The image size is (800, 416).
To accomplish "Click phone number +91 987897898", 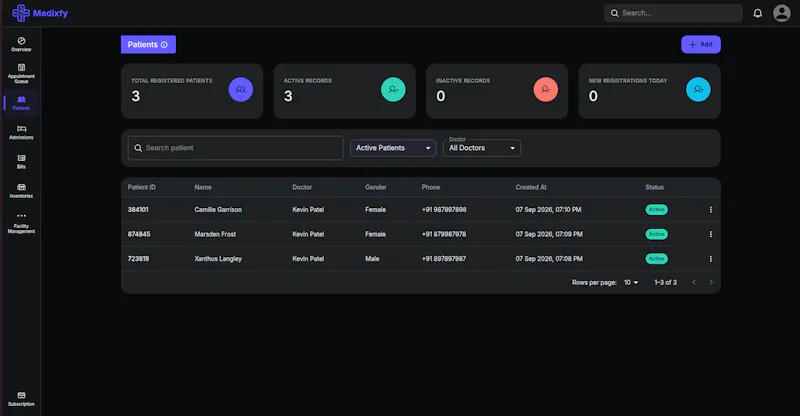I will 443,210.
